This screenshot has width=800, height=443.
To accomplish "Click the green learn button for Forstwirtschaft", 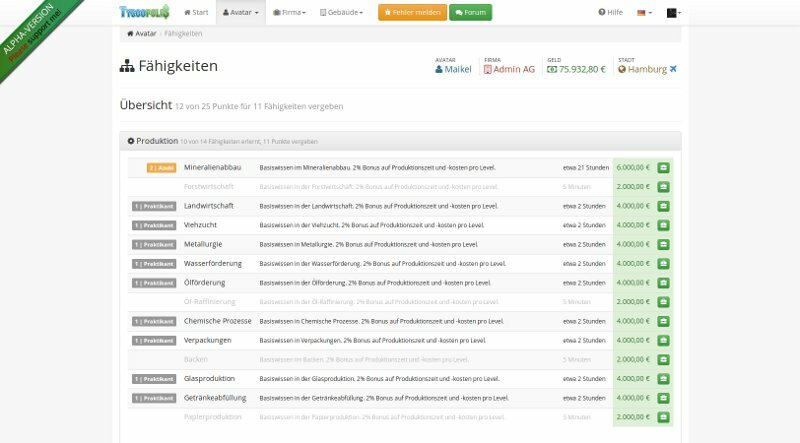I will pos(663,187).
